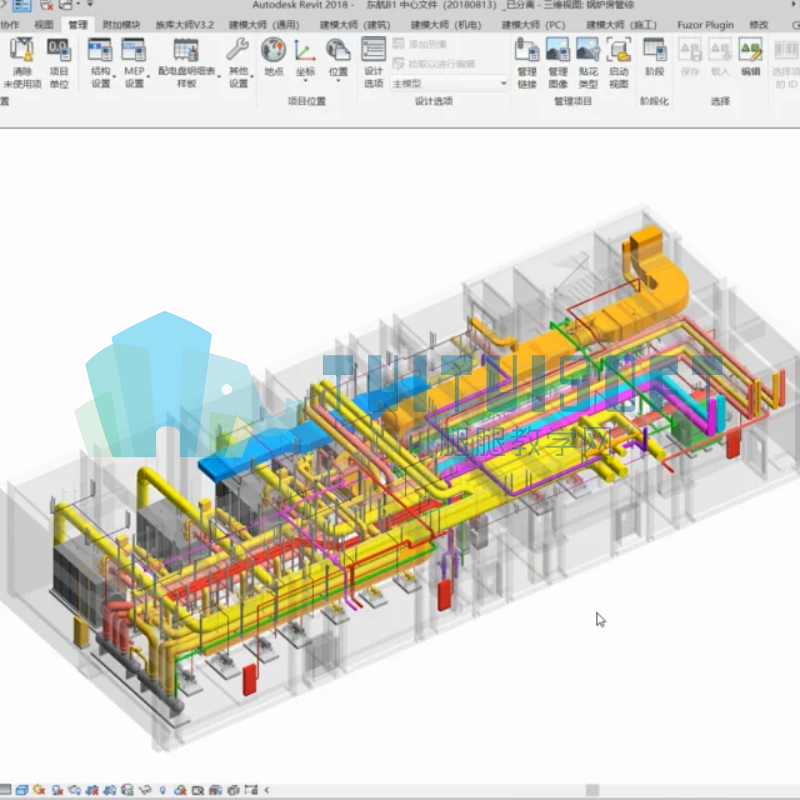Open the 阶段 phases dialog
This screenshot has height=800, width=800.
[654, 57]
